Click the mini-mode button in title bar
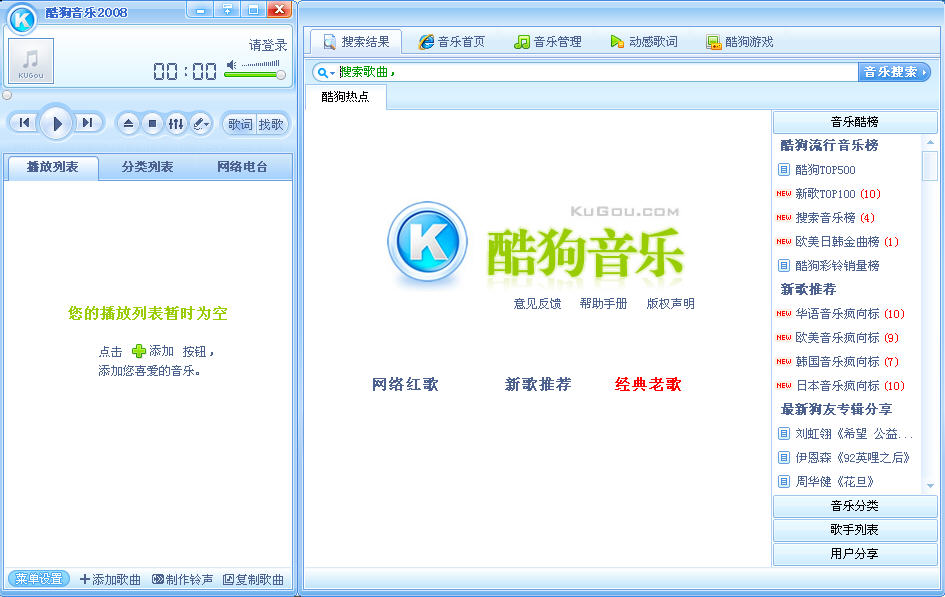This screenshot has height=597, width=945. point(227,10)
